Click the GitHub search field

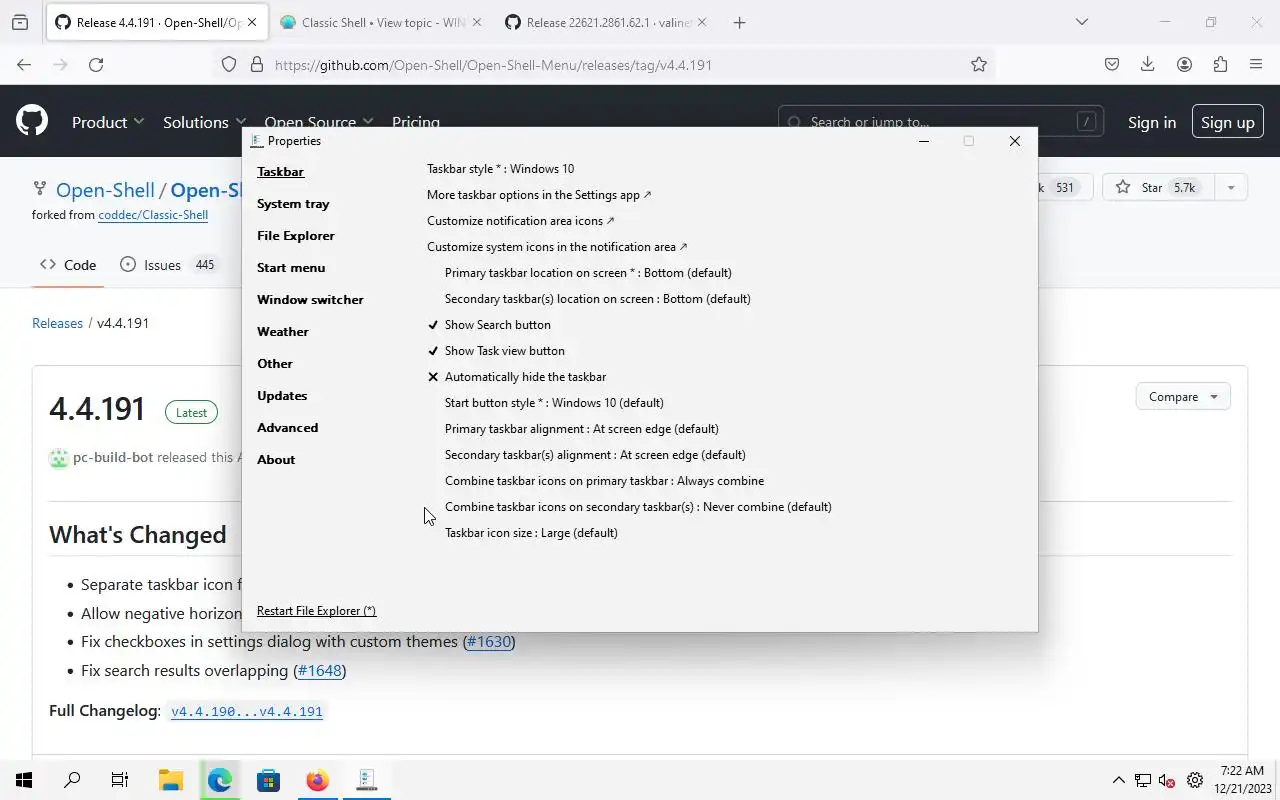(940, 122)
